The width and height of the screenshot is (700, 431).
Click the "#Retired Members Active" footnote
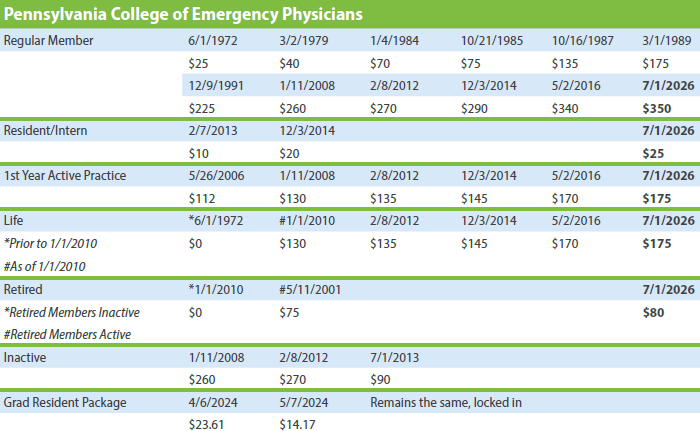(x=66, y=334)
